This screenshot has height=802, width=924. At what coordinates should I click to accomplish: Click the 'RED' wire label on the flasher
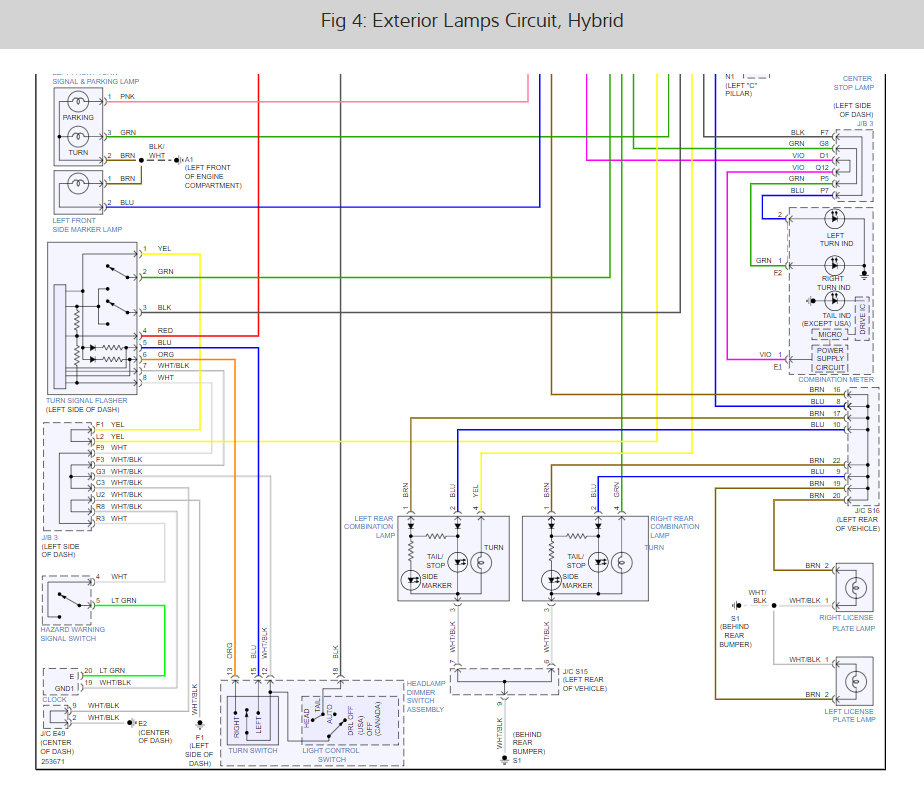coord(165,331)
